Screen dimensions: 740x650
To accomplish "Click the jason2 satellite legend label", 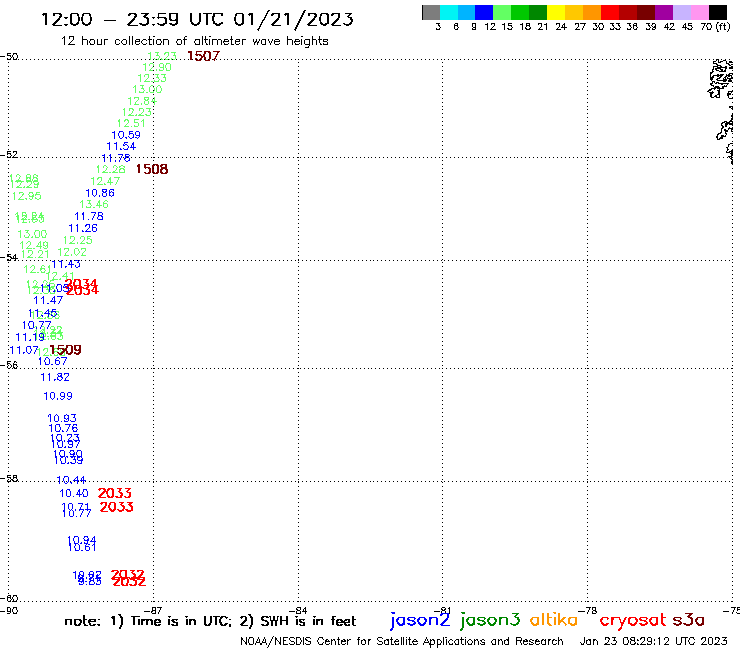I will (420, 620).
